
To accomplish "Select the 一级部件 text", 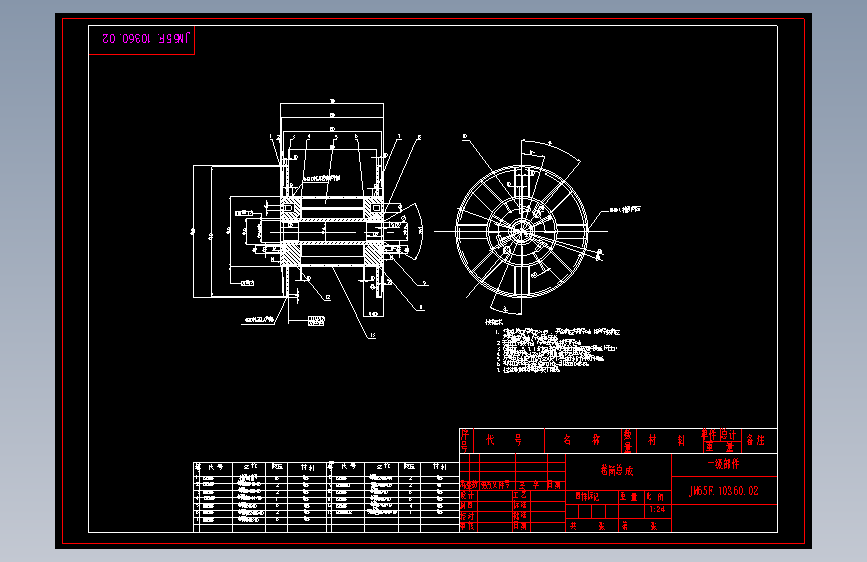I will click(723, 464).
